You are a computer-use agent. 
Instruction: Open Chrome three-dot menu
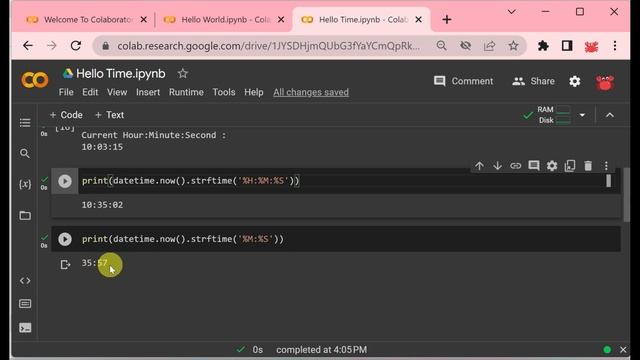click(x=615, y=46)
